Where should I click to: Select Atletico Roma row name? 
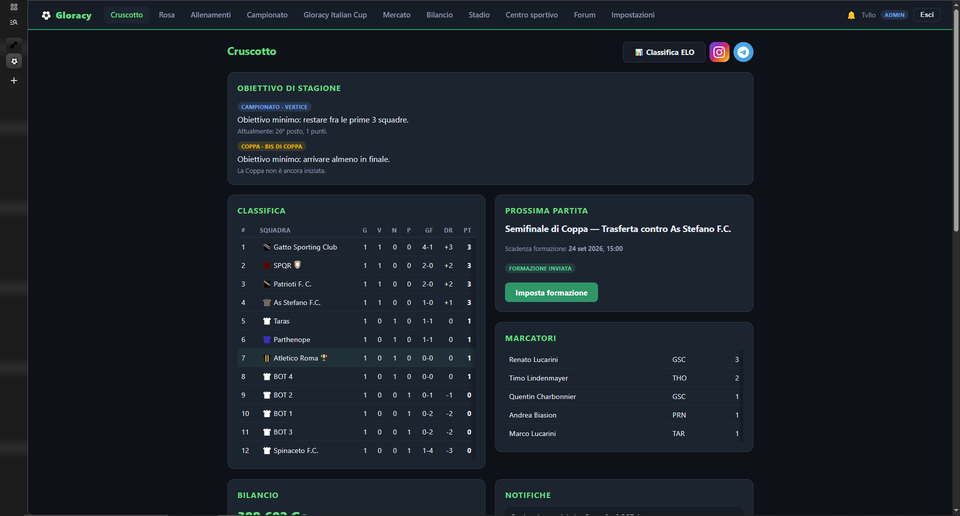pyautogui.click(x=296, y=358)
